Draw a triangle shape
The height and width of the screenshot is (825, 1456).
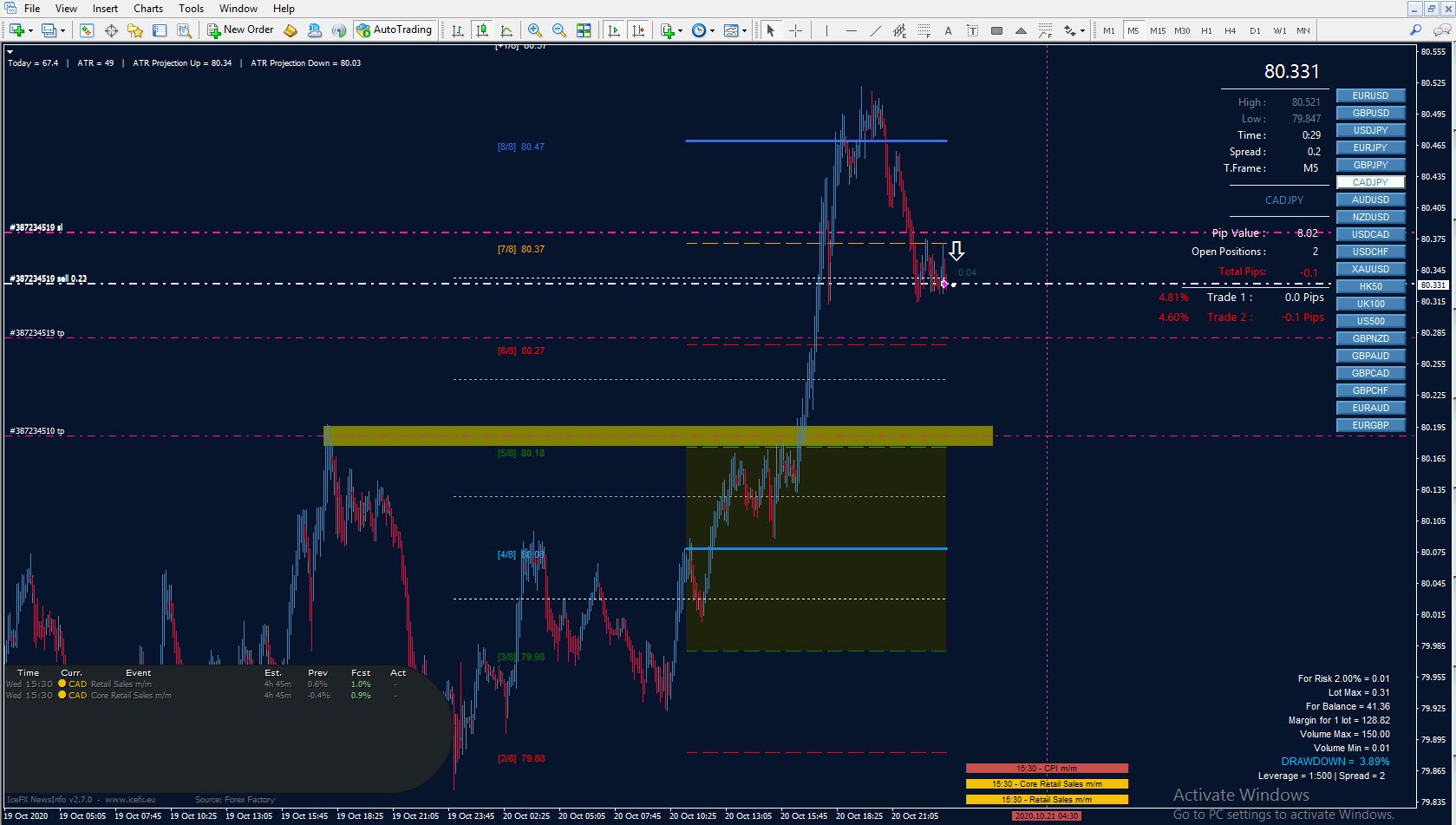click(x=1022, y=30)
